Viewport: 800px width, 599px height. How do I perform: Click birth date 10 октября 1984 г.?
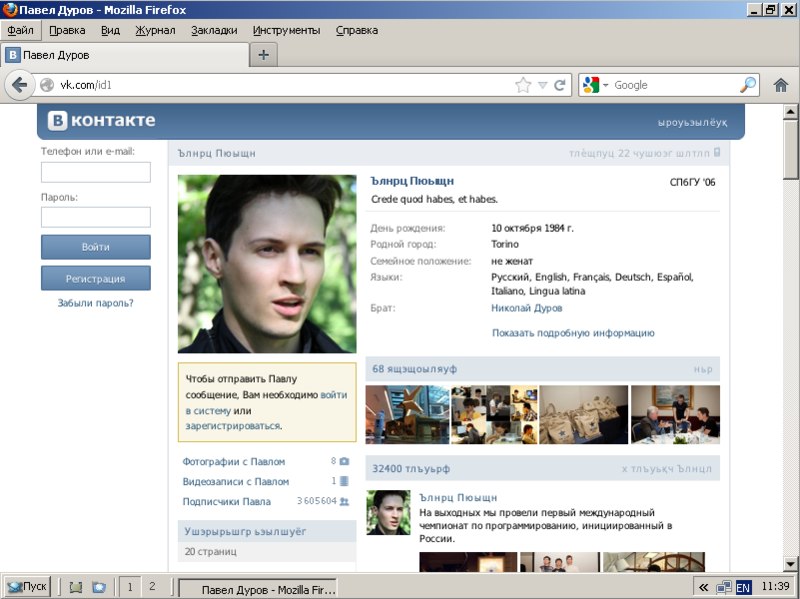tap(532, 228)
